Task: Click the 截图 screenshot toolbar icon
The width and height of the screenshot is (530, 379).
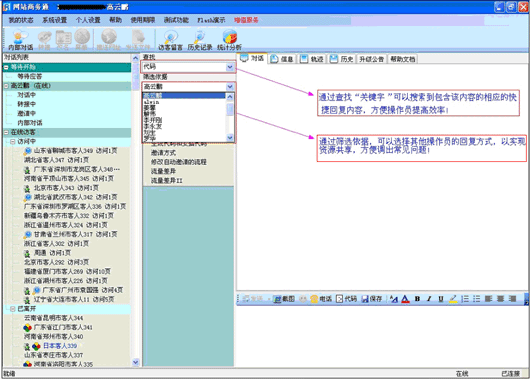Action: point(284,299)
